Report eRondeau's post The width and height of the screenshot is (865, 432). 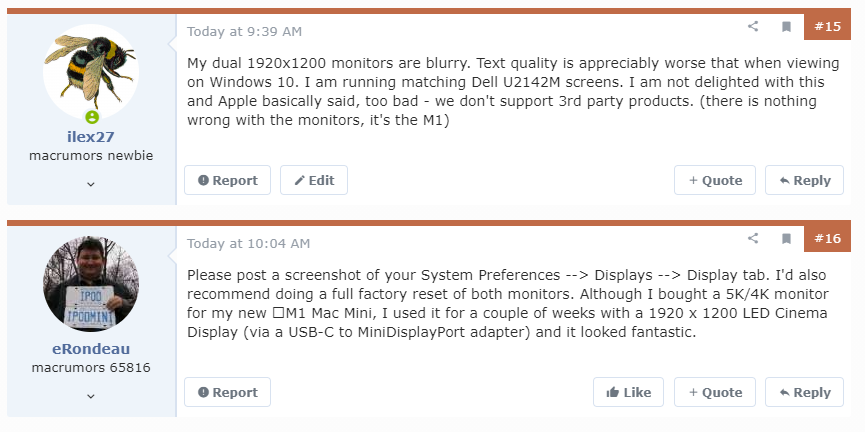click(228, 392)
